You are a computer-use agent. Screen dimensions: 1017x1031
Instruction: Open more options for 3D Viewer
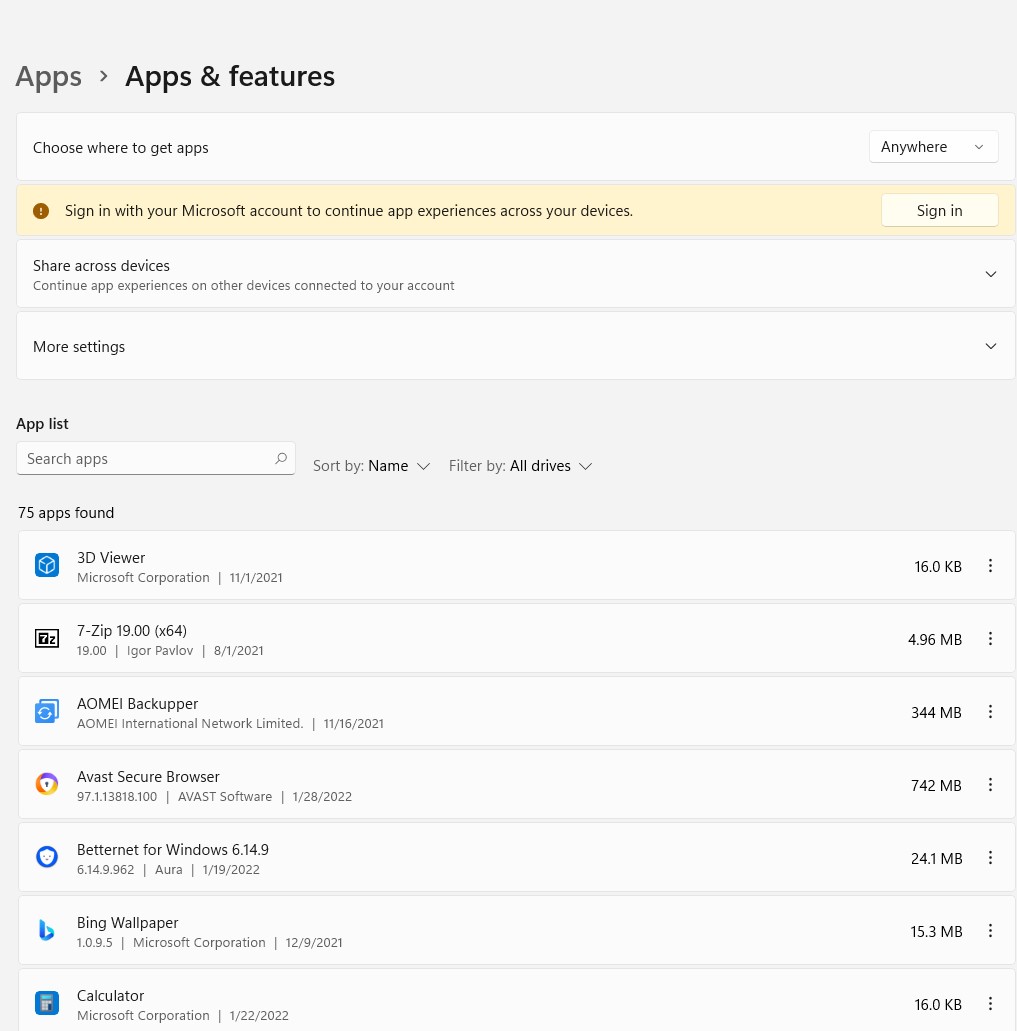990,566
